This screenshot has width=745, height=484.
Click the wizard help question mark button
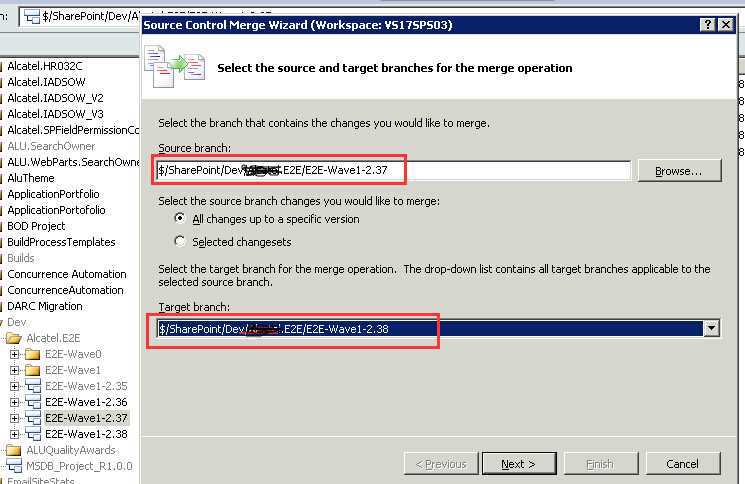[708, 25]
